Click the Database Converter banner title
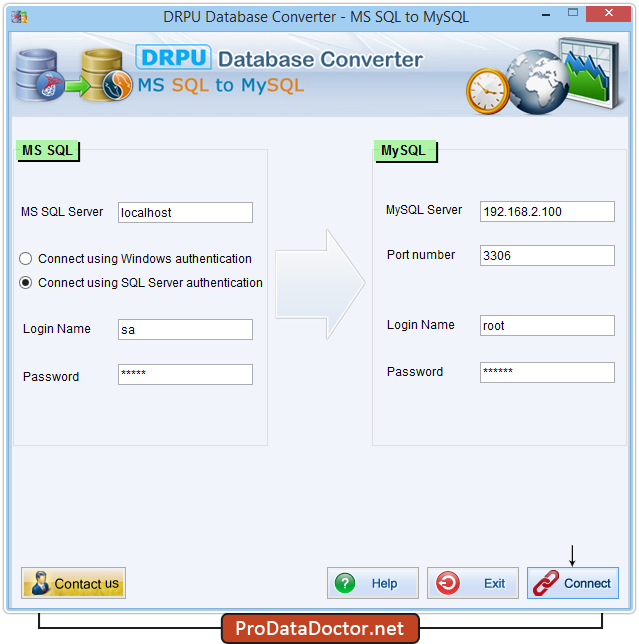This screenshot has height=644, width=639. [x=320, y=60]
